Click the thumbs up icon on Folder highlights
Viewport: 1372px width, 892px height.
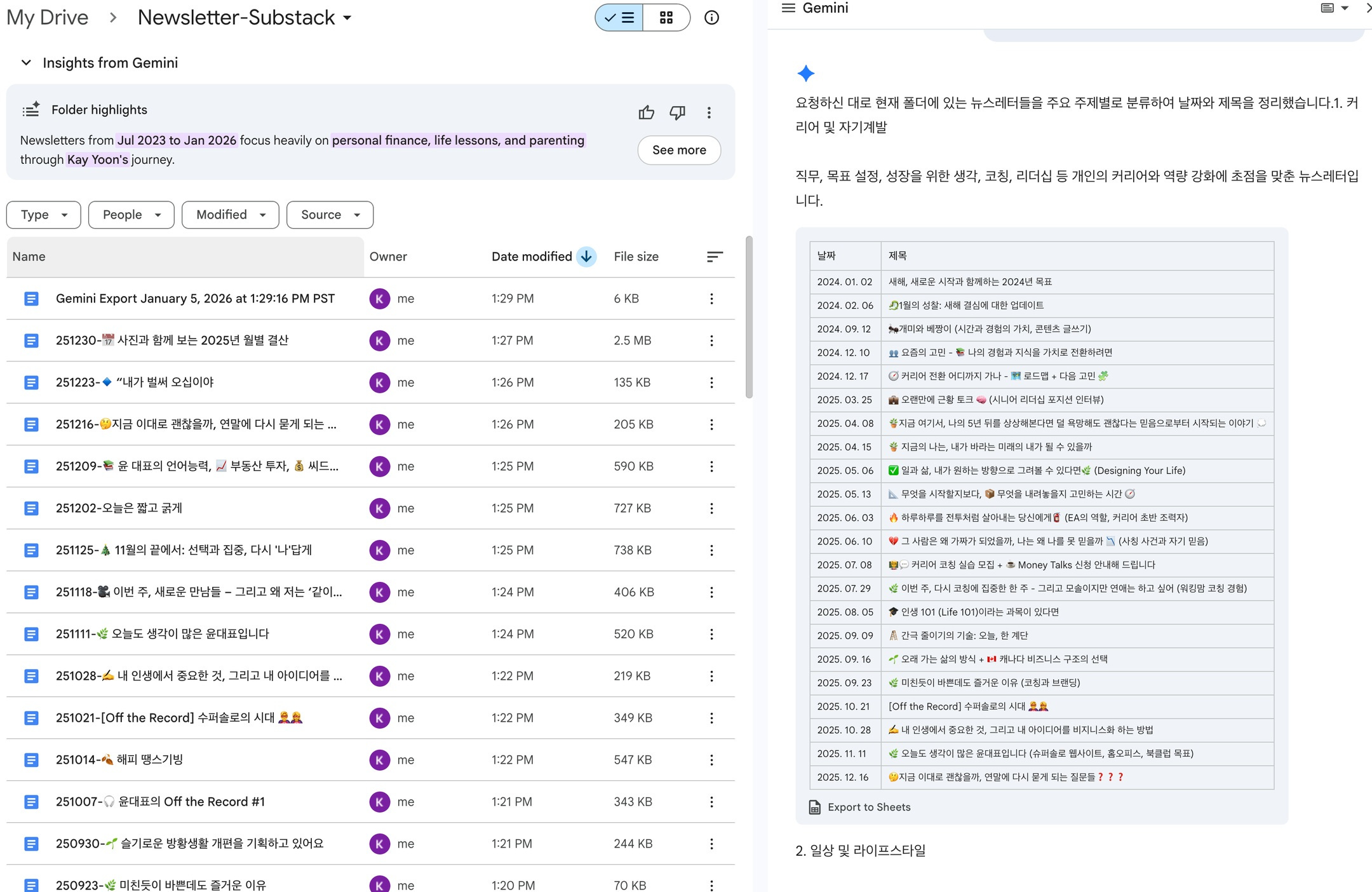pos(646,113)
